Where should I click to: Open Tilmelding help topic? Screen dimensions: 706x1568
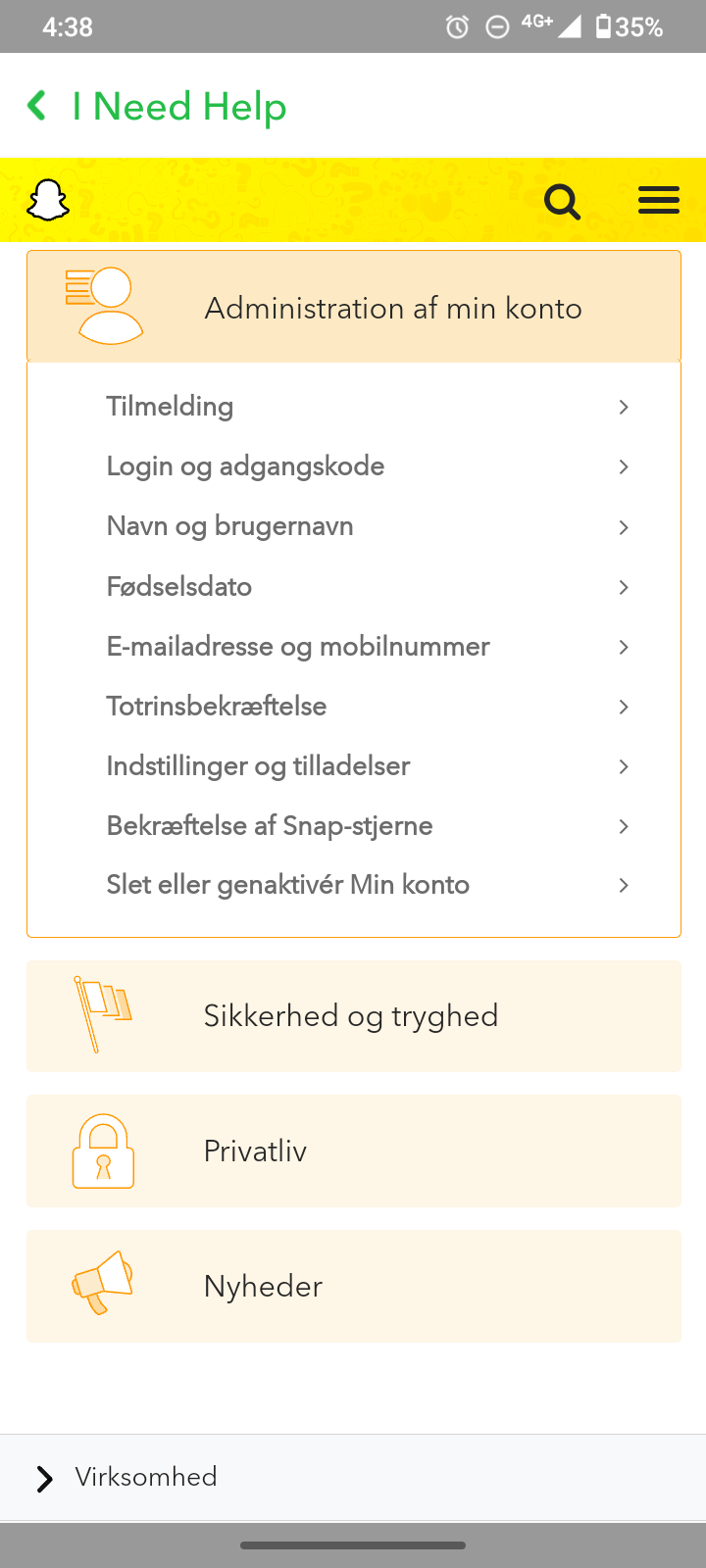(170, 407)
